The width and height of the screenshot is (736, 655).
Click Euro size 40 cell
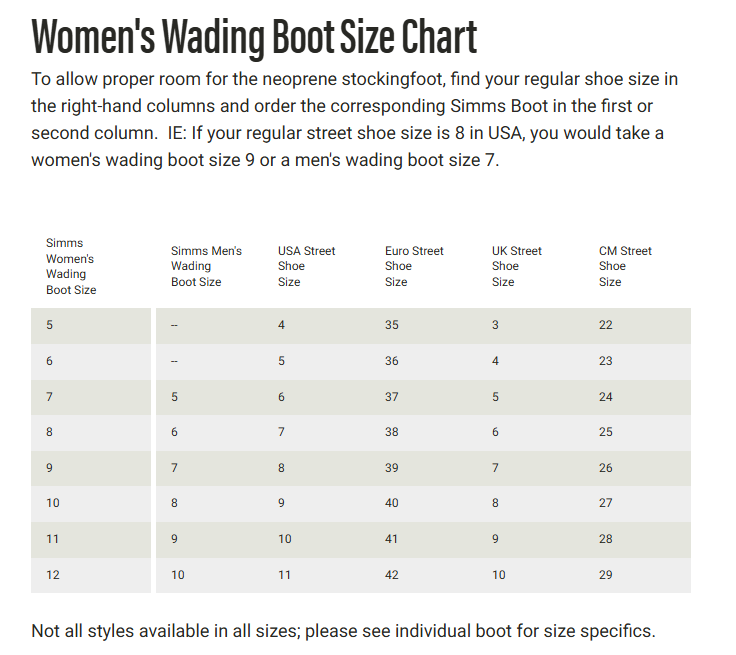(x=392, y=503)
